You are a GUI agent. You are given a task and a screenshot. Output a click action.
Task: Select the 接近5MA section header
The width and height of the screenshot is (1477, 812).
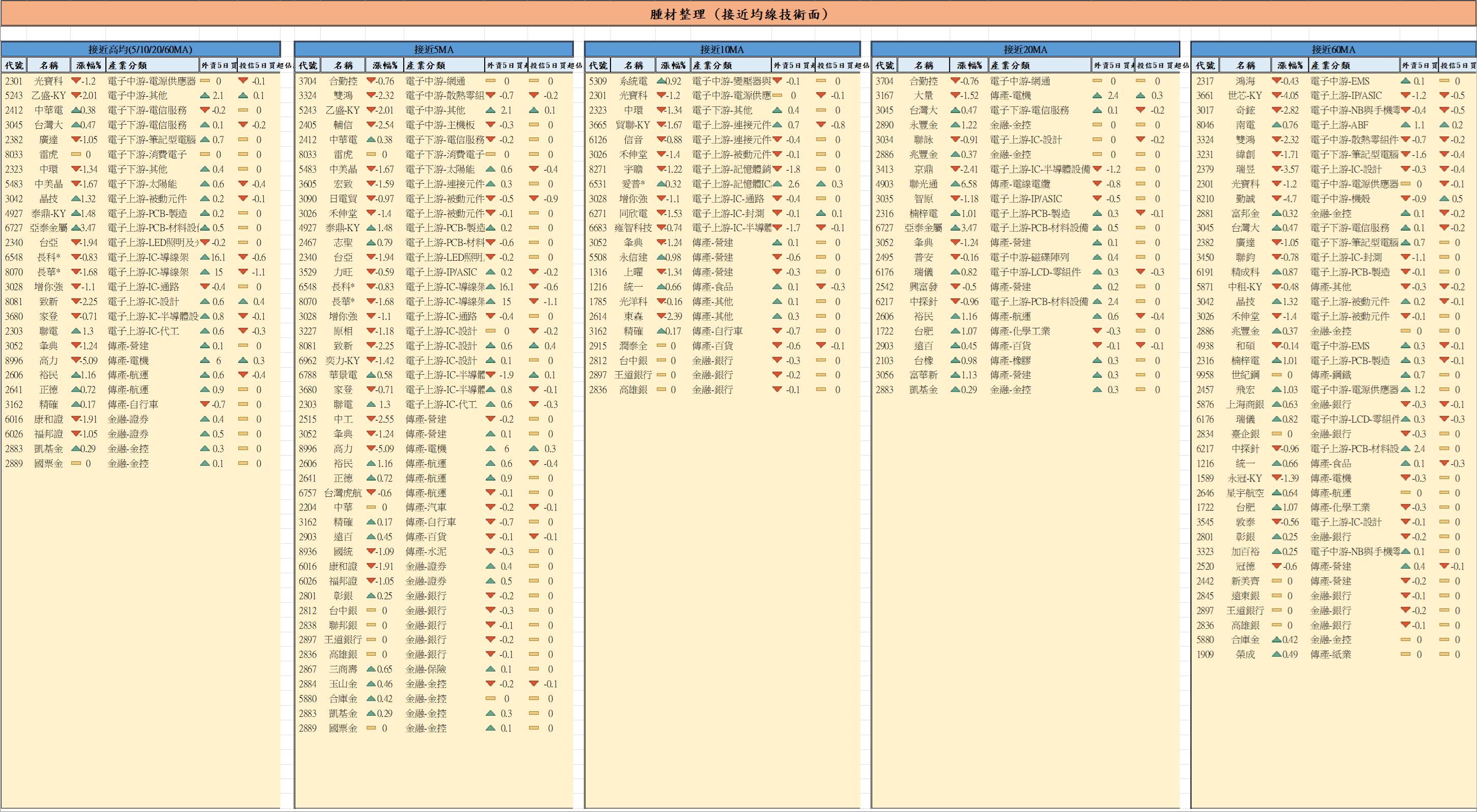(433, 49)
